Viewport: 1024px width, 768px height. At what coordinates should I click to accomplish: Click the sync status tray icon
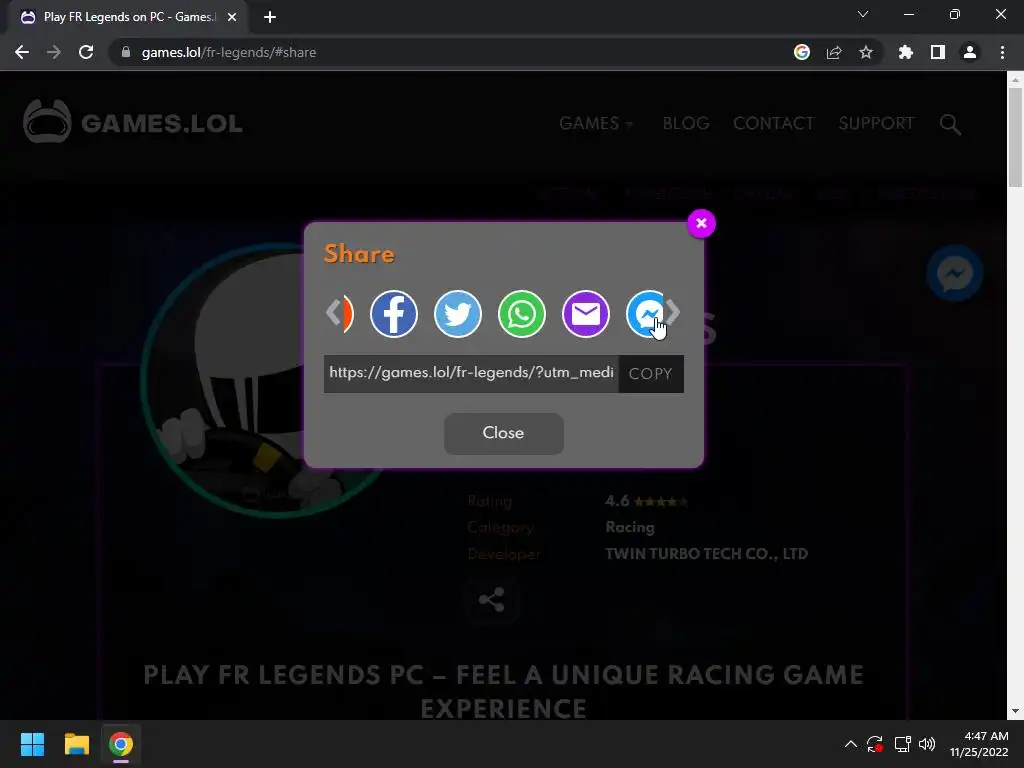(x=875, y=744)
